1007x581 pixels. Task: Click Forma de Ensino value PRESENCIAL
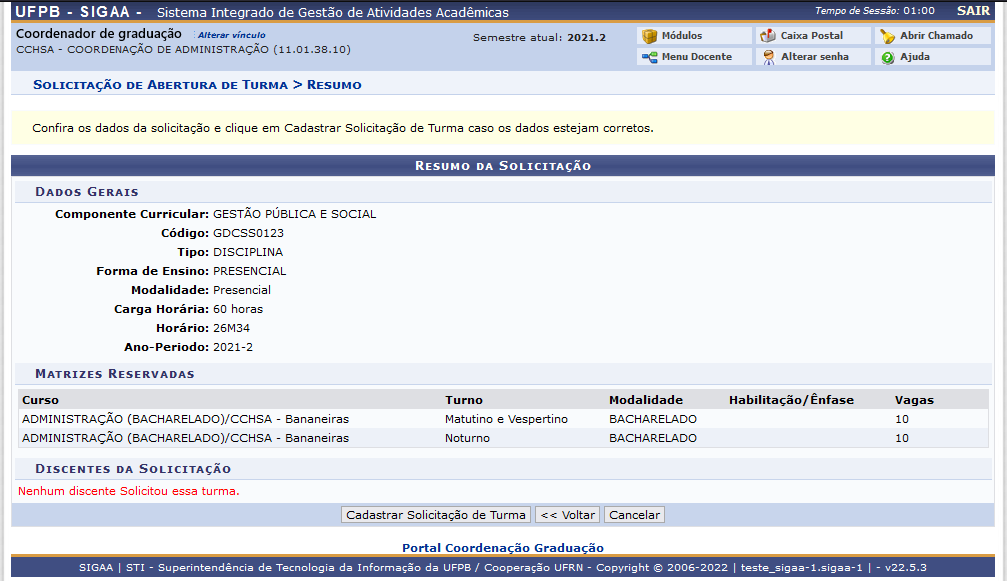[x=249, y=271]
